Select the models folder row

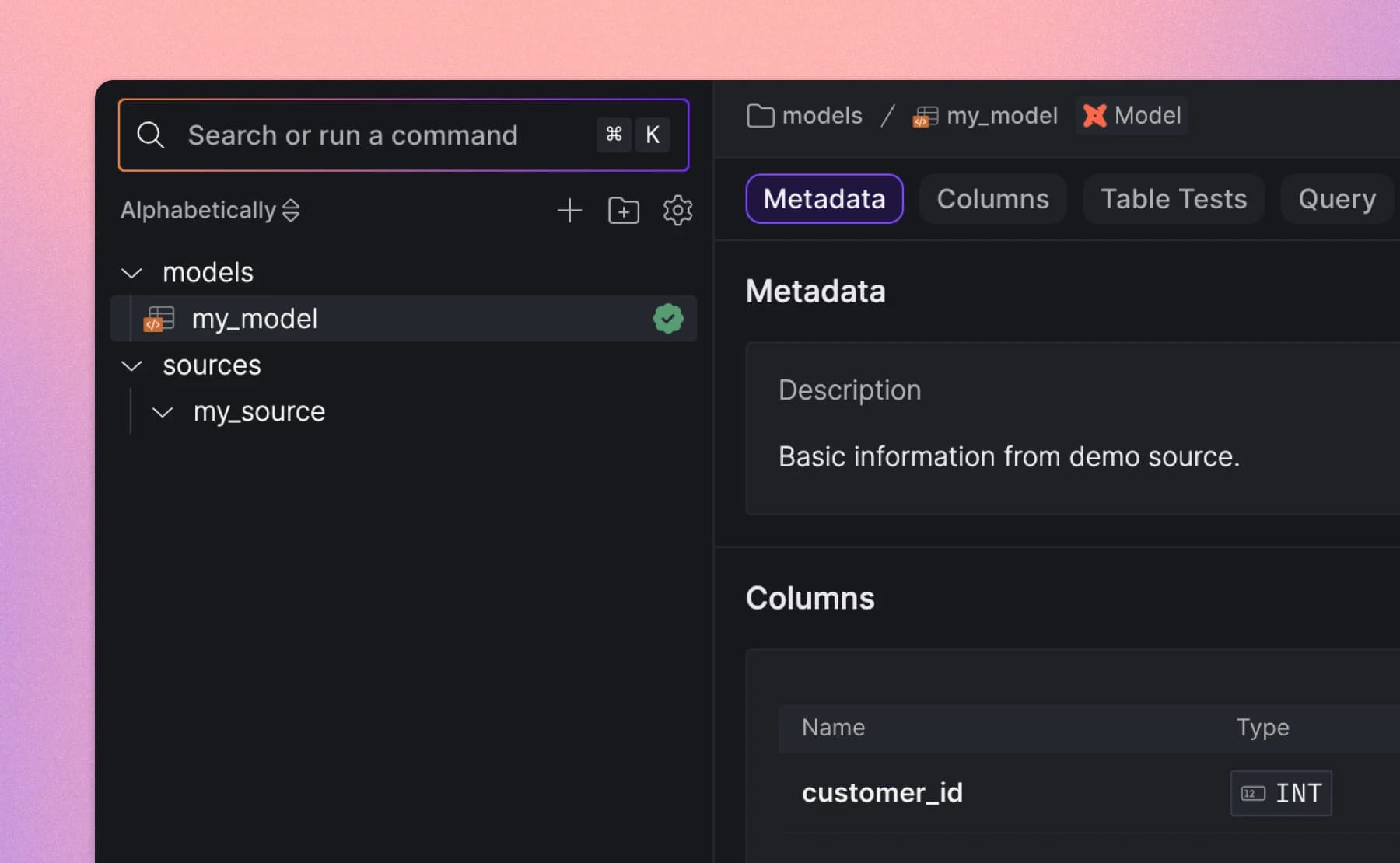(404, 272)
